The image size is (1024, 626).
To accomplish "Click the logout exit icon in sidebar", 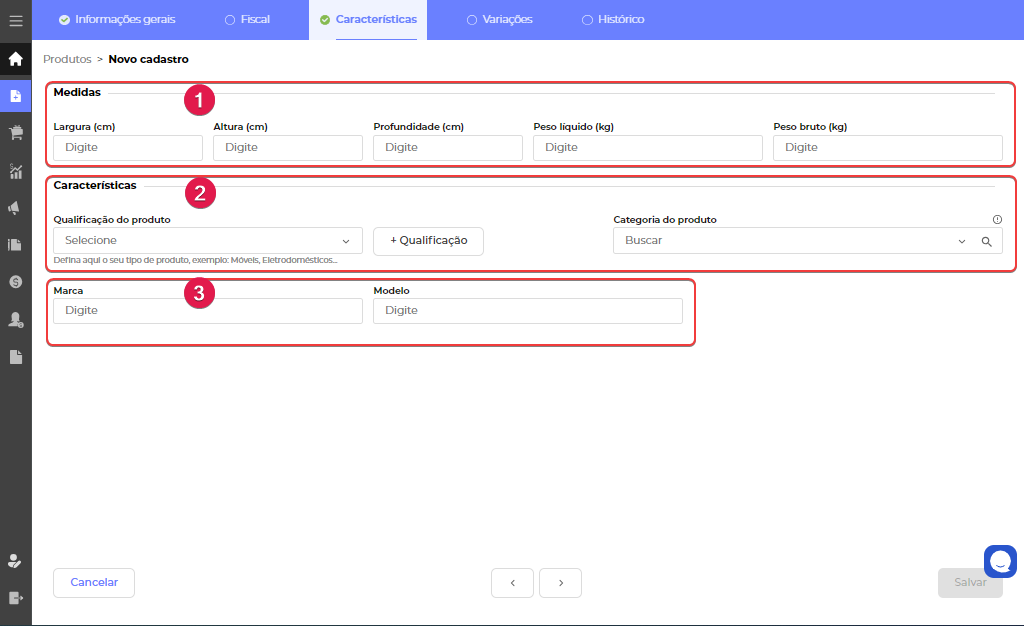I will (16, 598).
